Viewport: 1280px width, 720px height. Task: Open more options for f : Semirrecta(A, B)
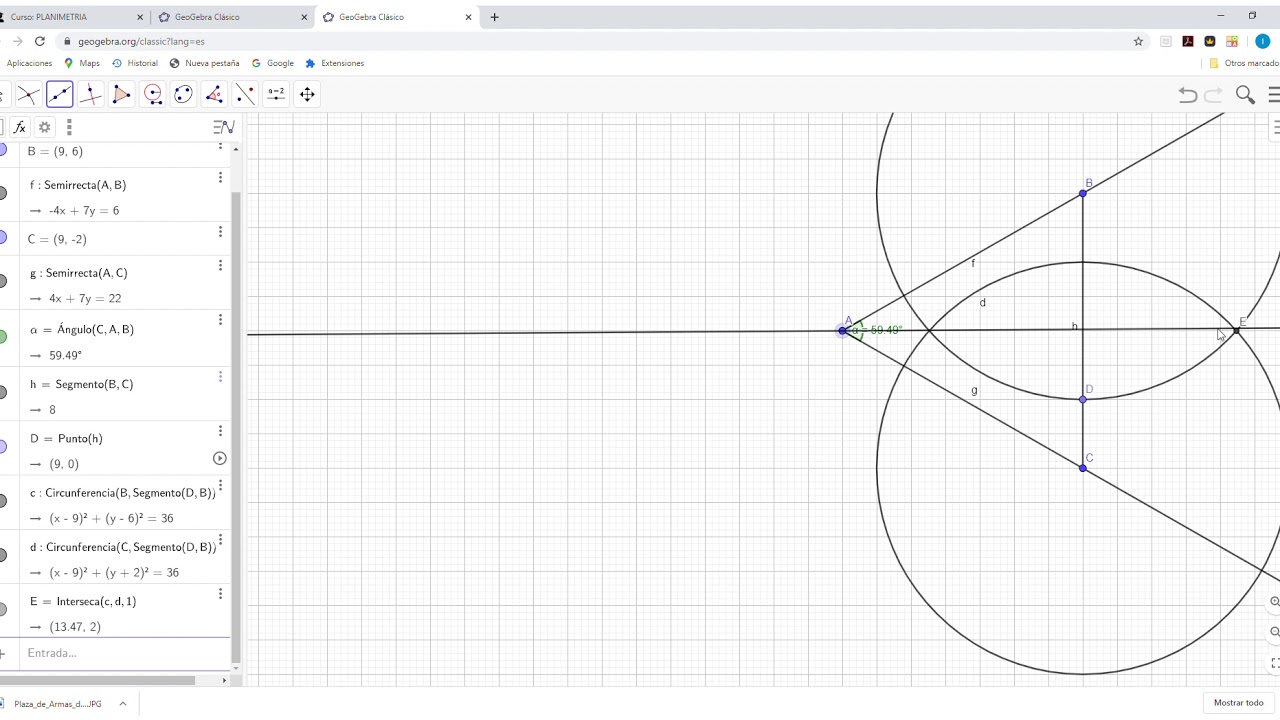click(220, 178)
